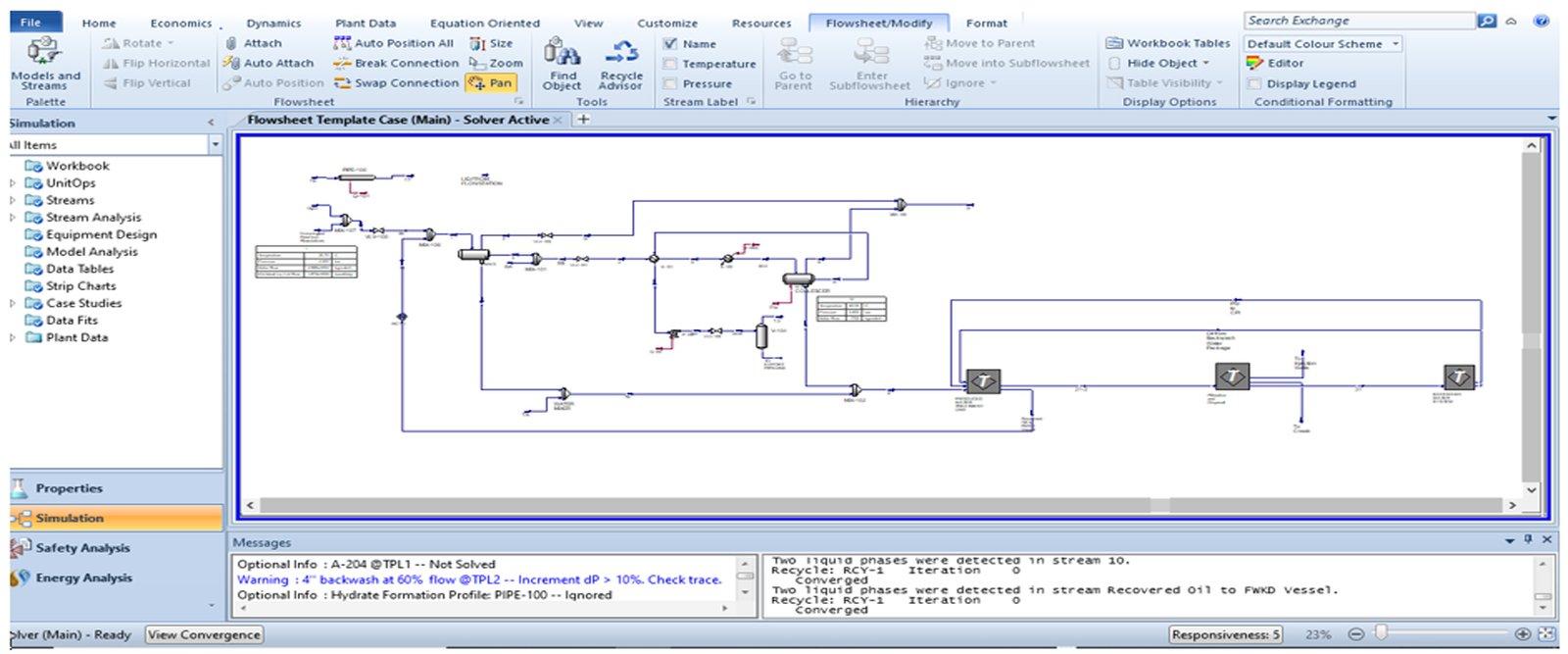Click the Break Connection tool
1568x654 pixels.
pyautogui.click(x=396, y=63)
